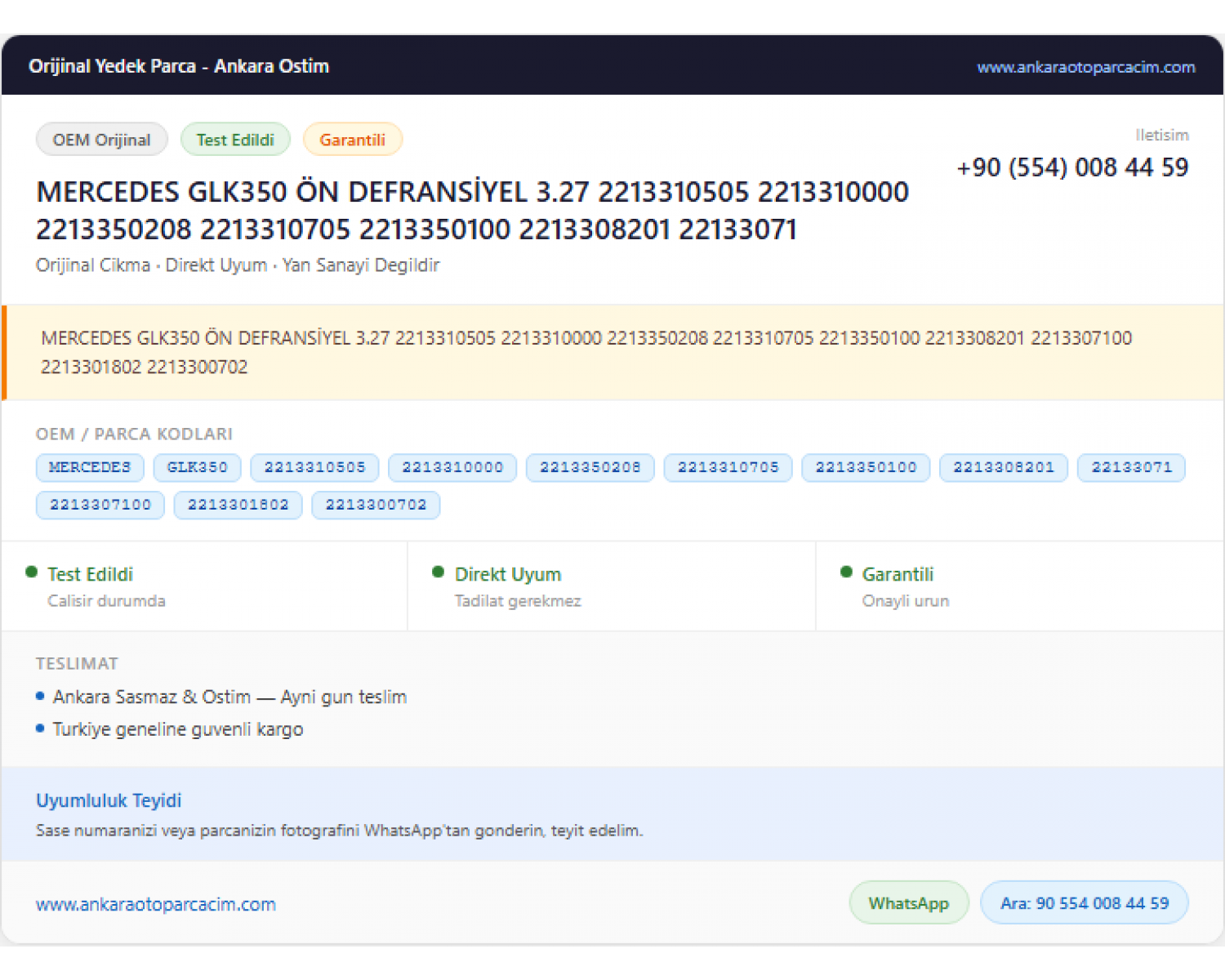The width and height of the screenshot is (1225, 980).
Task: Click the GLK350 code chip
Action: (197, 467)
